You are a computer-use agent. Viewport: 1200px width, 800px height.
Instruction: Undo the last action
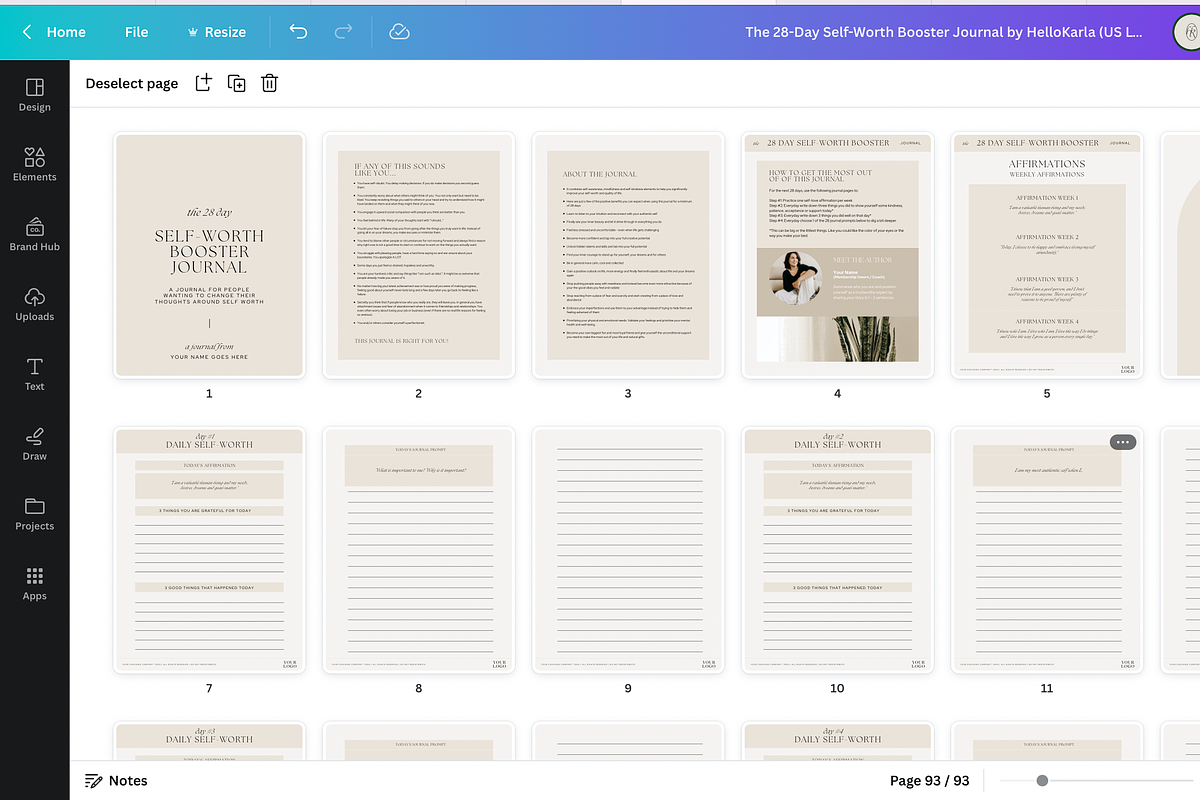pyautogui.click(x=298, y=32)
